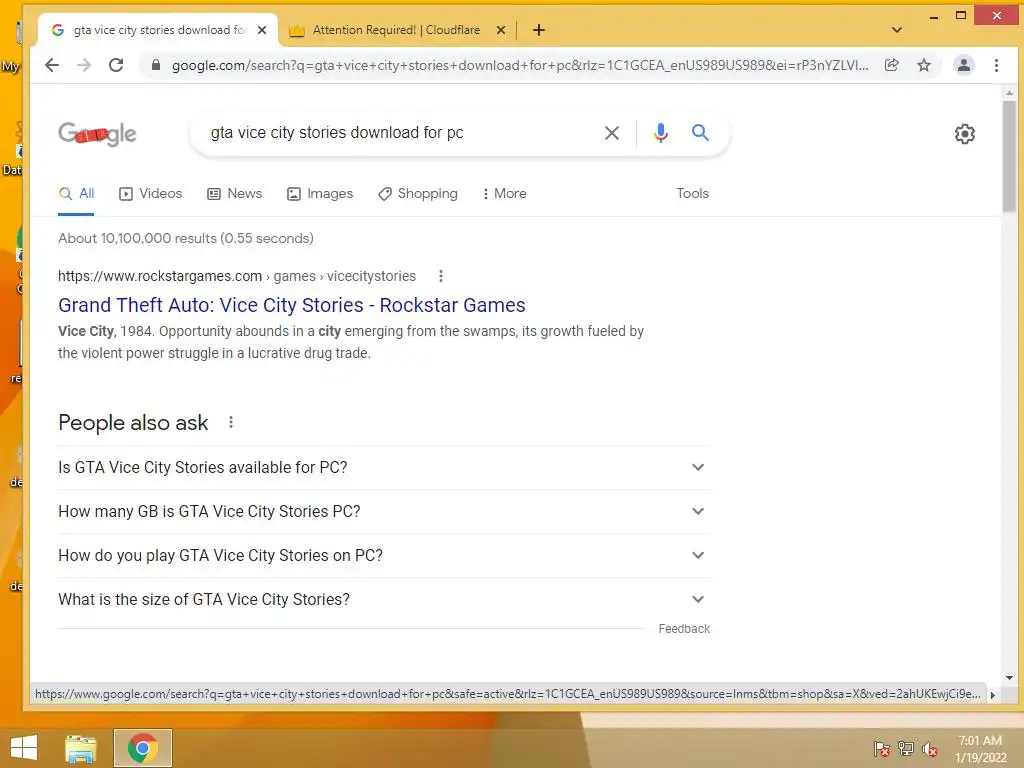
Task: Open Google quick settings gear
Action: 965,134
